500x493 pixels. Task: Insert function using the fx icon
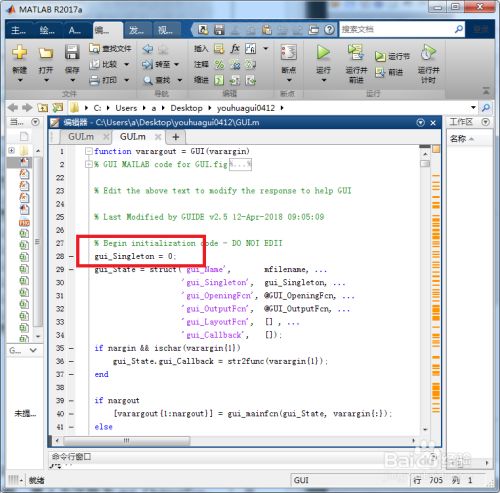(235, 49)
